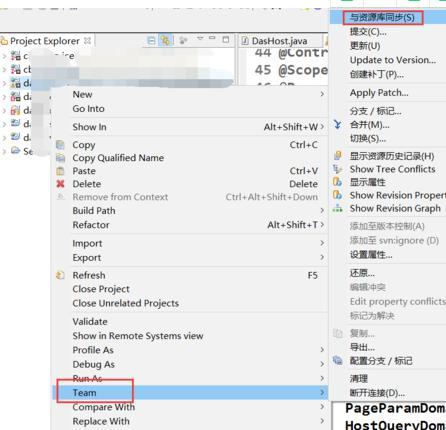Open the DasHost.java editor tab
This screenshot has width=446, height=430.
pos(279,41)
